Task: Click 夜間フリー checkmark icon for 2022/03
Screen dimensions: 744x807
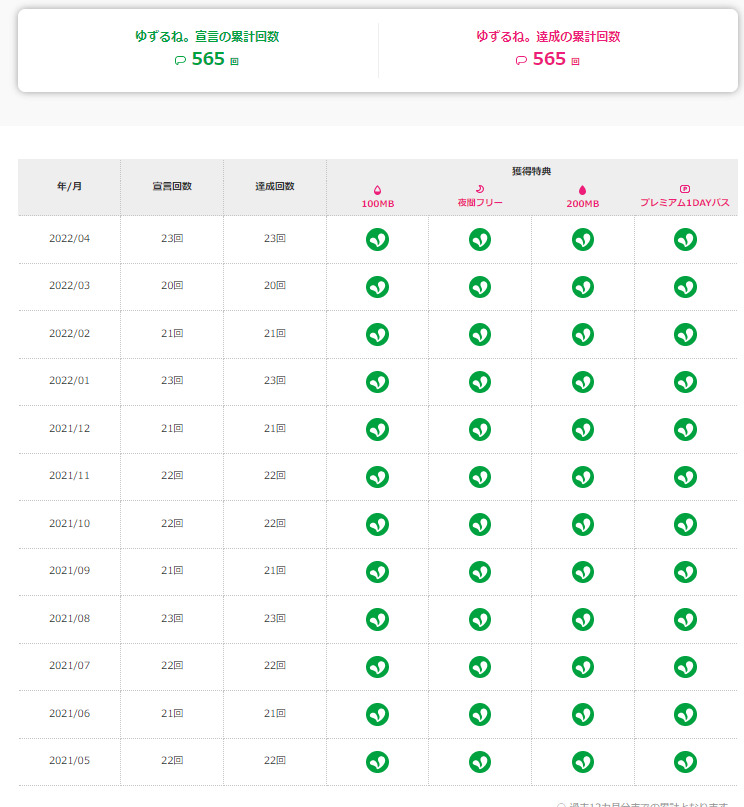Action: (x=480, y=287)
